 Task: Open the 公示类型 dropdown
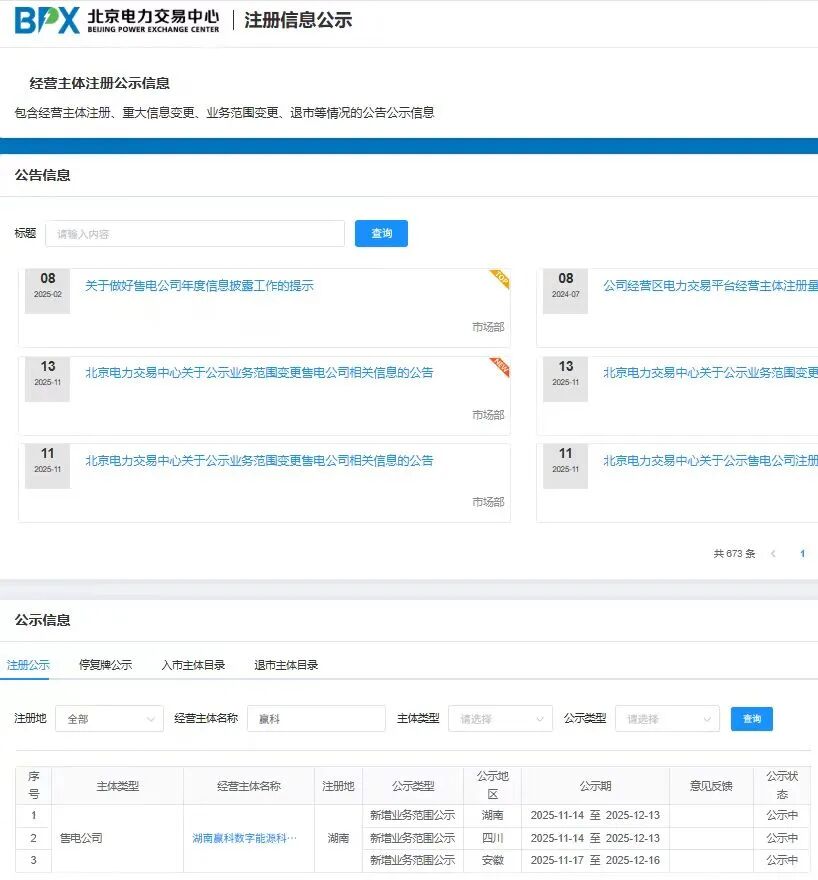[666, 719]
